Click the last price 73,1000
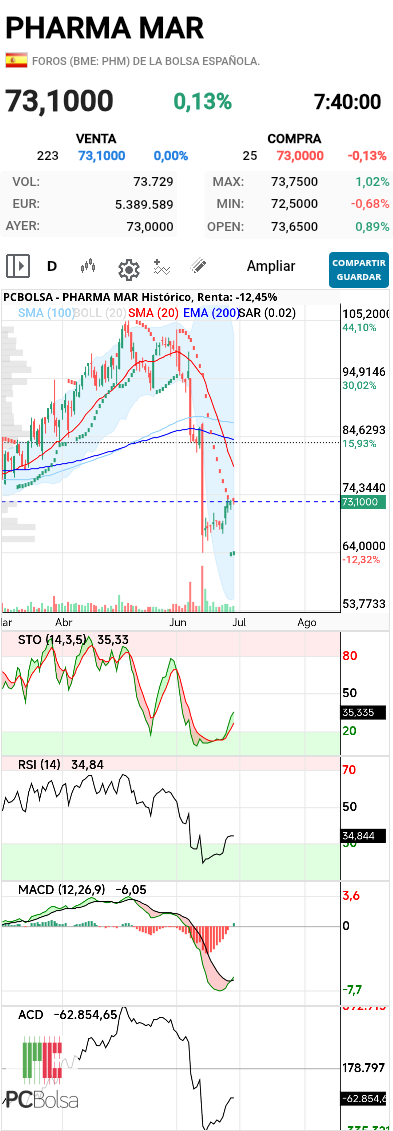This screenshot has height=1131, width=393. (60, 101)
